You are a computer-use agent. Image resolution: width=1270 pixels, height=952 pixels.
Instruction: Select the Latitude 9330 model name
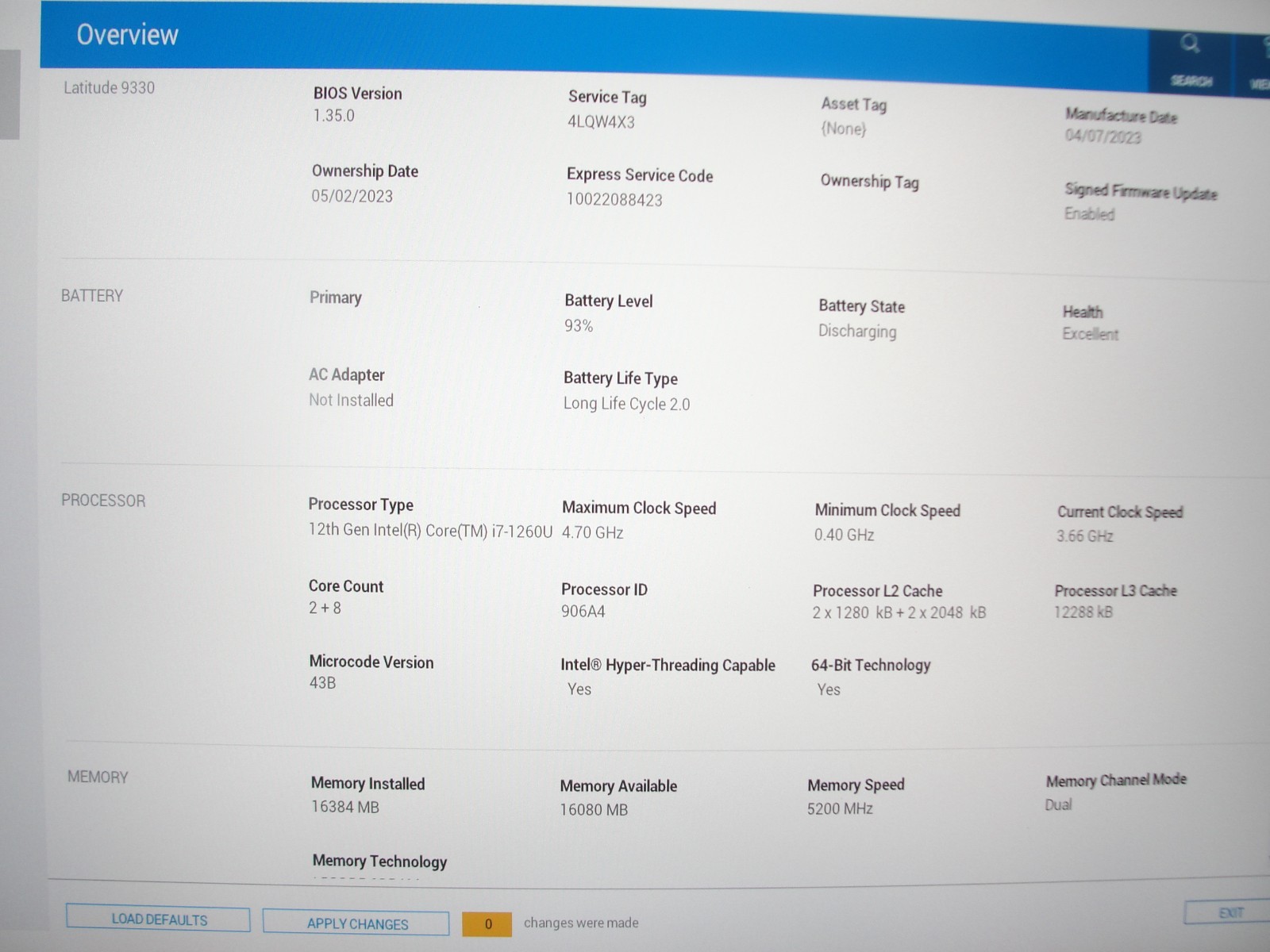[109, 87]
